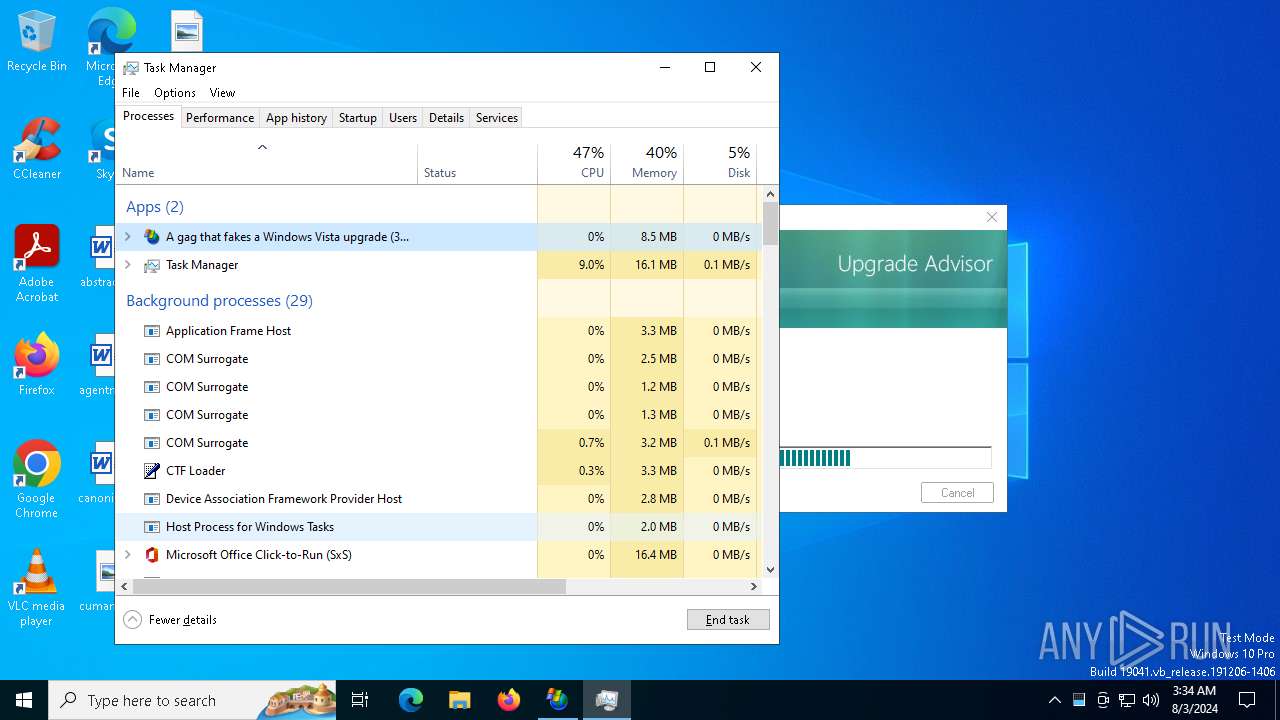Switch to the Services tab
The height and width of the screenshot is (720, 1280).
497,118
